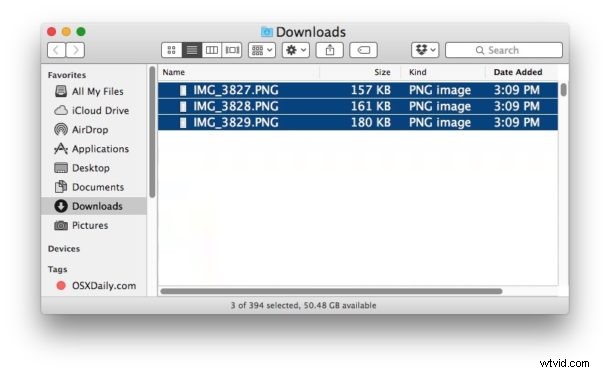Click the 157 KB size value
This screenshot has width=610, height=373.
[x=371, y=90]
